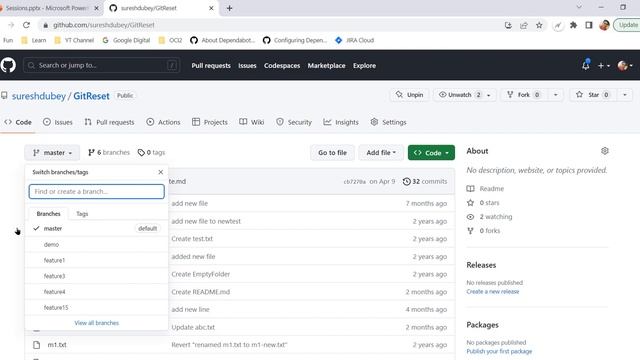The height and width of the screenshot is (360, 640).
Task: Open the Insights tab
Action: tap(341, 122)
